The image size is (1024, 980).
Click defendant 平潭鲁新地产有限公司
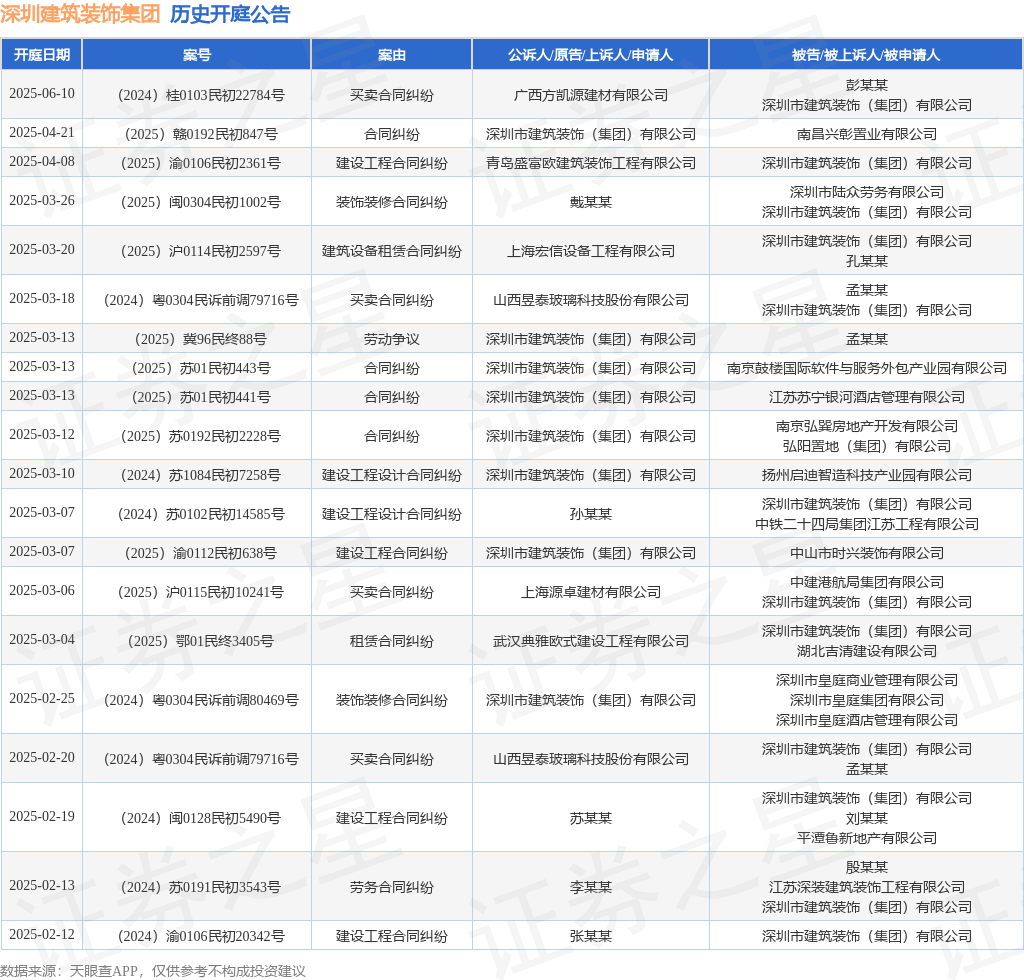click(x=867, y=838)
